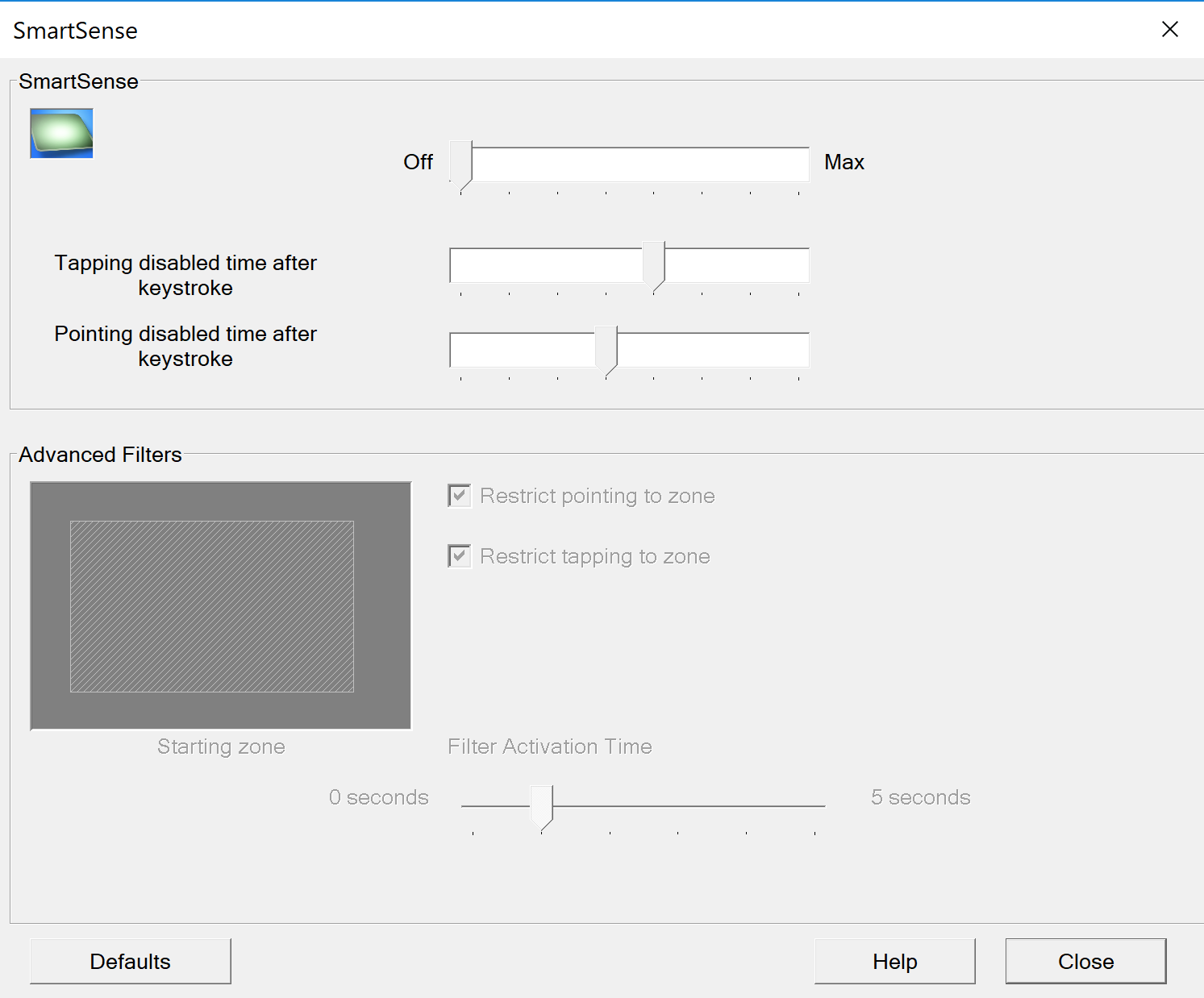The image size is (1204, 998).
Task: Click the hatched Starting zone preview area
Action: tap(212, 607)
